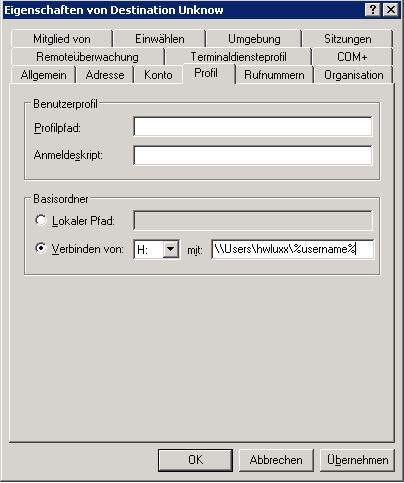Click the disabled Lokaler Pfad text field
The width and height of the screenshot is (404, 483).
pyautogui.click(x=252, y=220)
